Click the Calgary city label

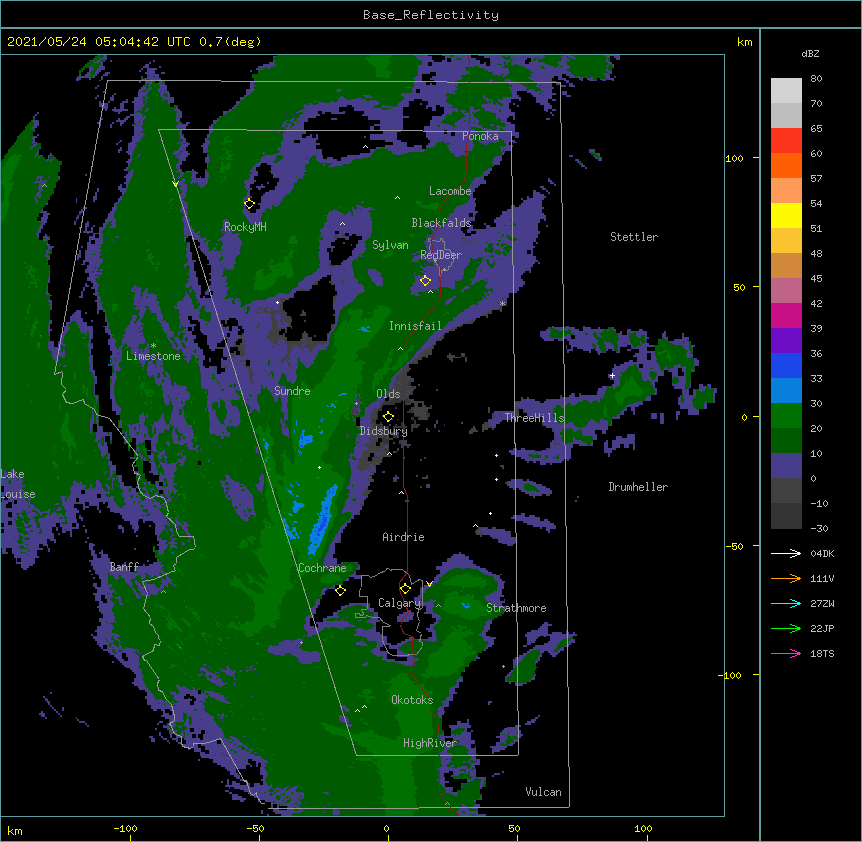coord(400,603)
